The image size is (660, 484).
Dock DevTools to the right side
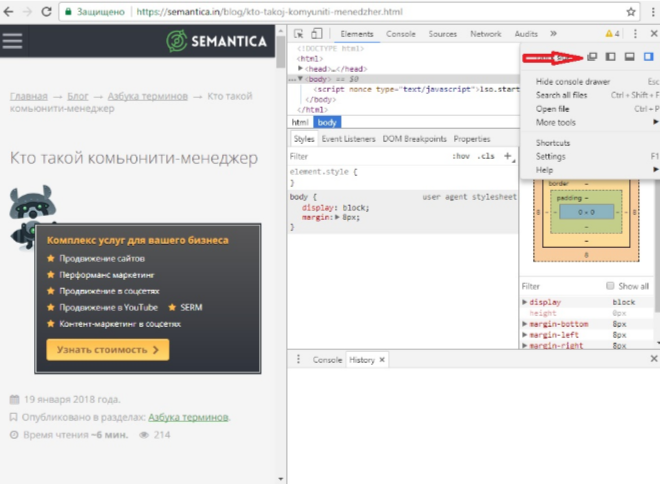pyautogui.click(x=648, y=58)
